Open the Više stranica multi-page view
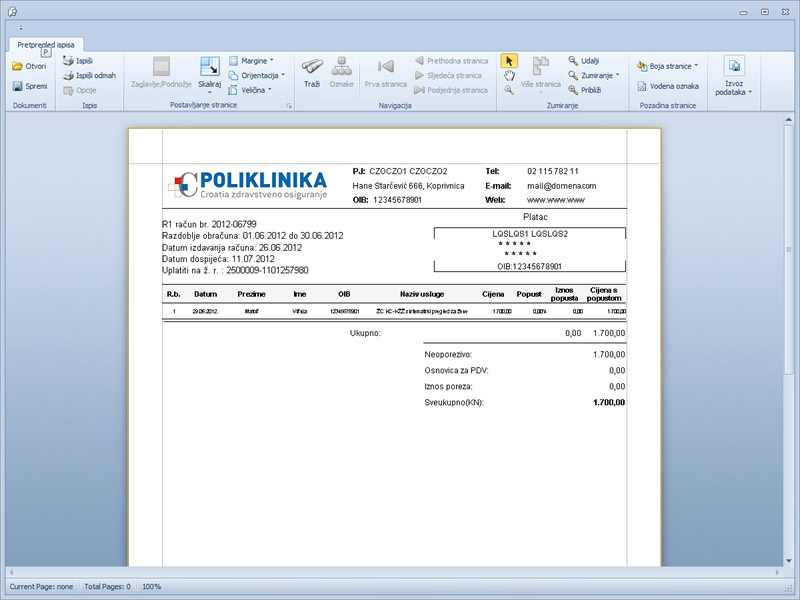 (541, 75)
